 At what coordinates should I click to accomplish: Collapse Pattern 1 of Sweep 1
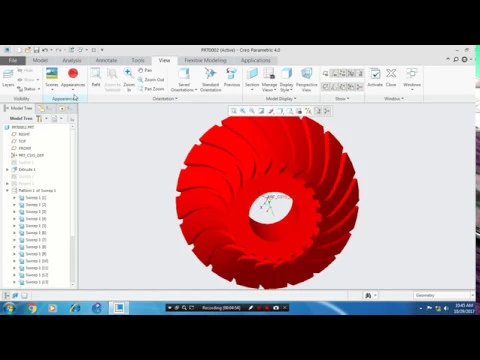pyautogui.click(x=7, y=191)
